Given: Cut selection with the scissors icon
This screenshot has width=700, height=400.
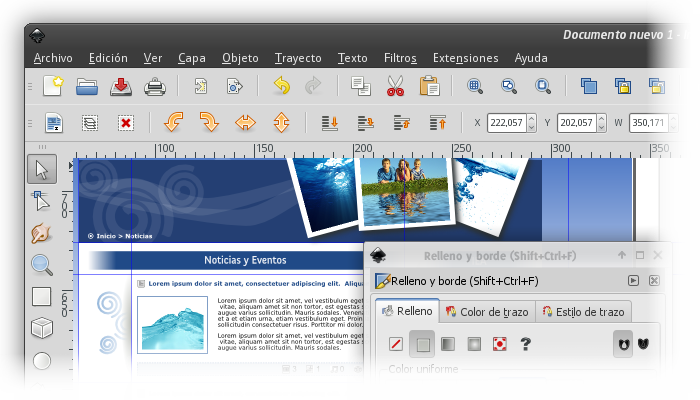Looking at the screenshot, I should point(396,86).
